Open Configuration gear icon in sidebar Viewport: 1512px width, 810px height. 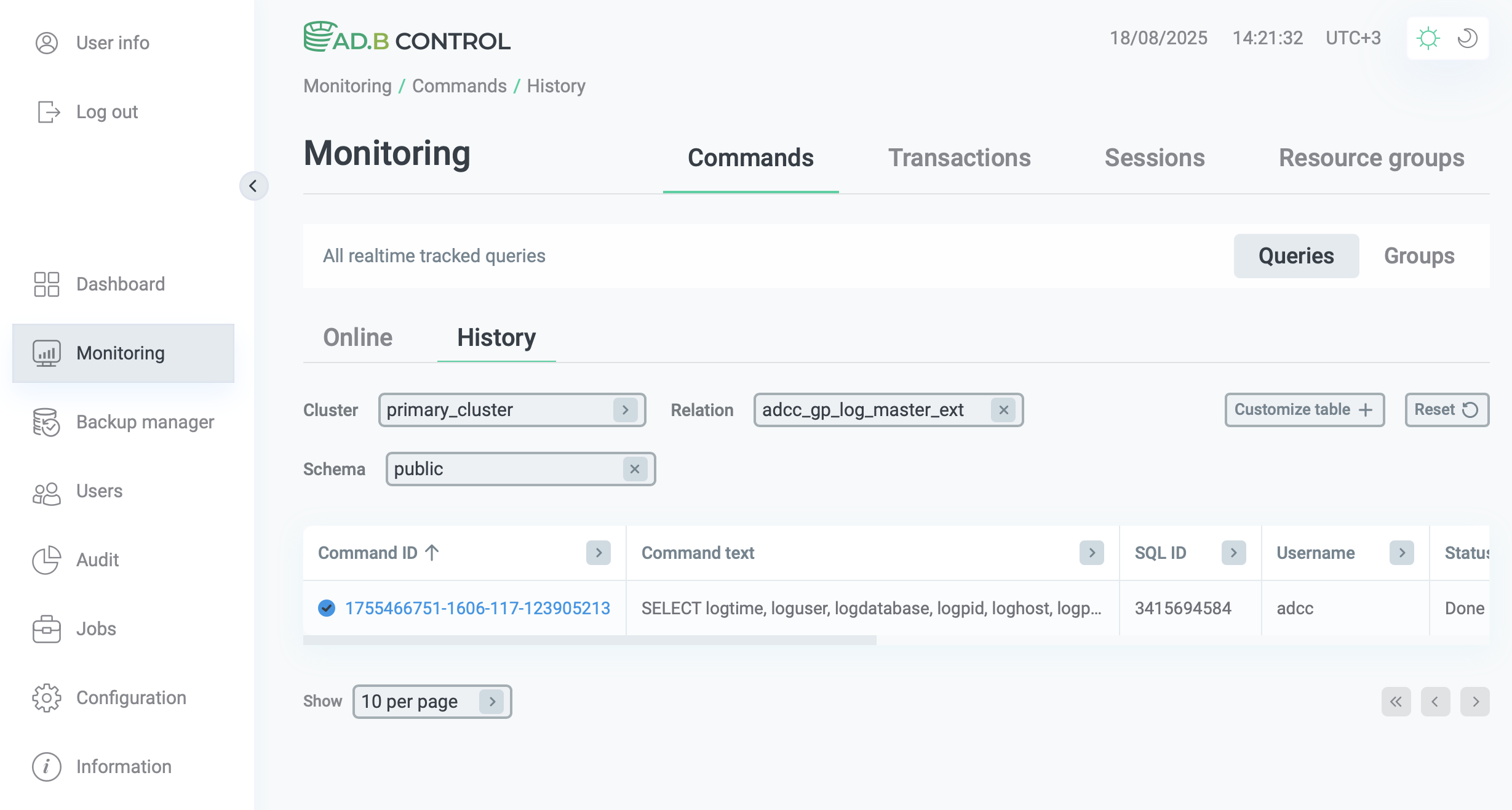pos(46,698)
